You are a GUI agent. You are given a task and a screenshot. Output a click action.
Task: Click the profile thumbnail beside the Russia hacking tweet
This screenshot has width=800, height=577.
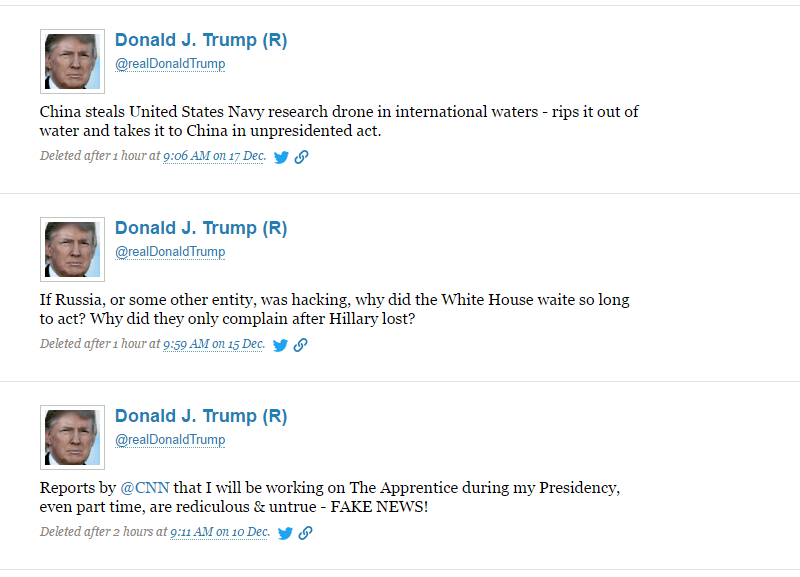72,249
